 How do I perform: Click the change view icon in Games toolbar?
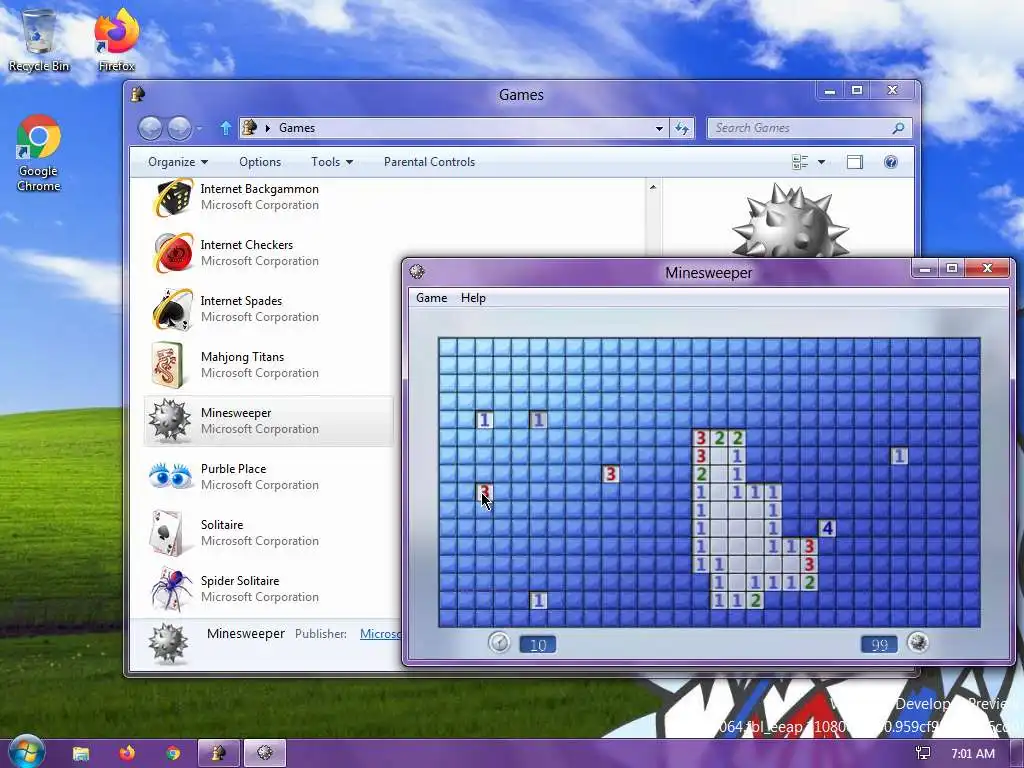click(x=800, y=162)
